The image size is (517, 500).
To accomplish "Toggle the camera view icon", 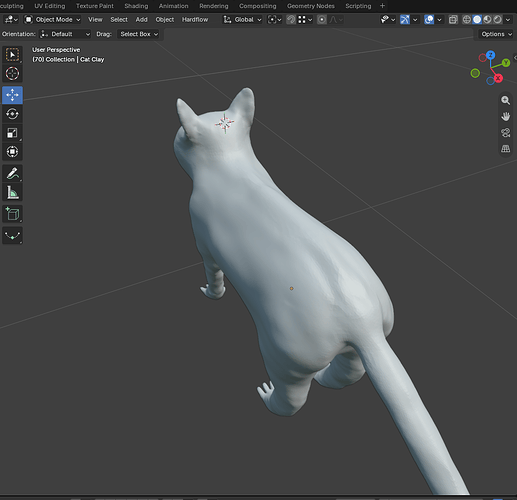I will [x=506, y=133].
